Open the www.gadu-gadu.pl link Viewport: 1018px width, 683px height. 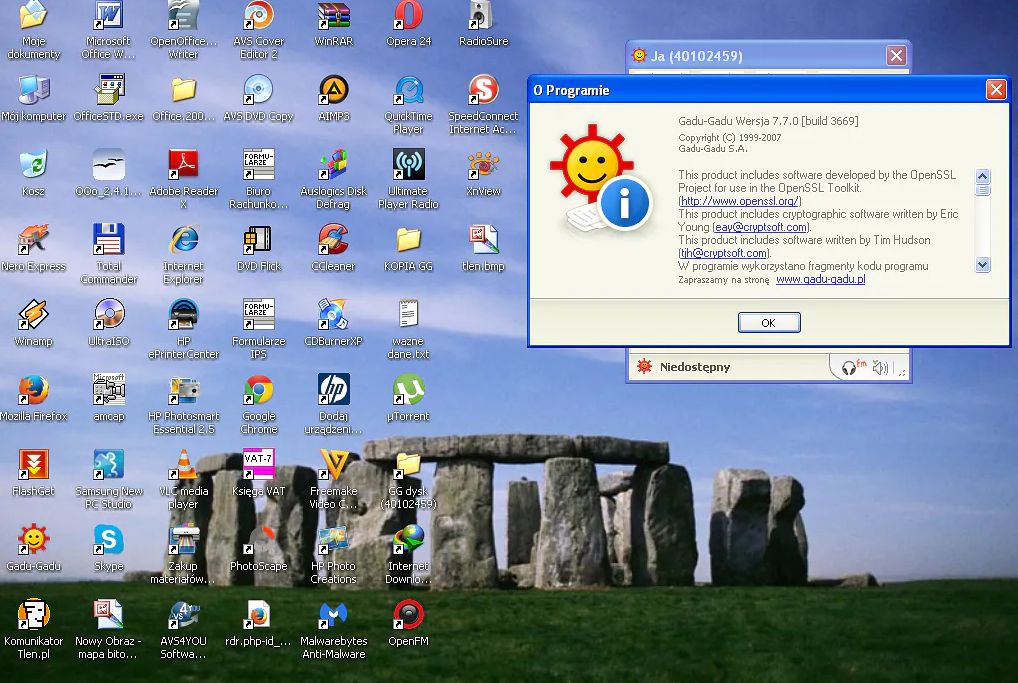(821, 279)
